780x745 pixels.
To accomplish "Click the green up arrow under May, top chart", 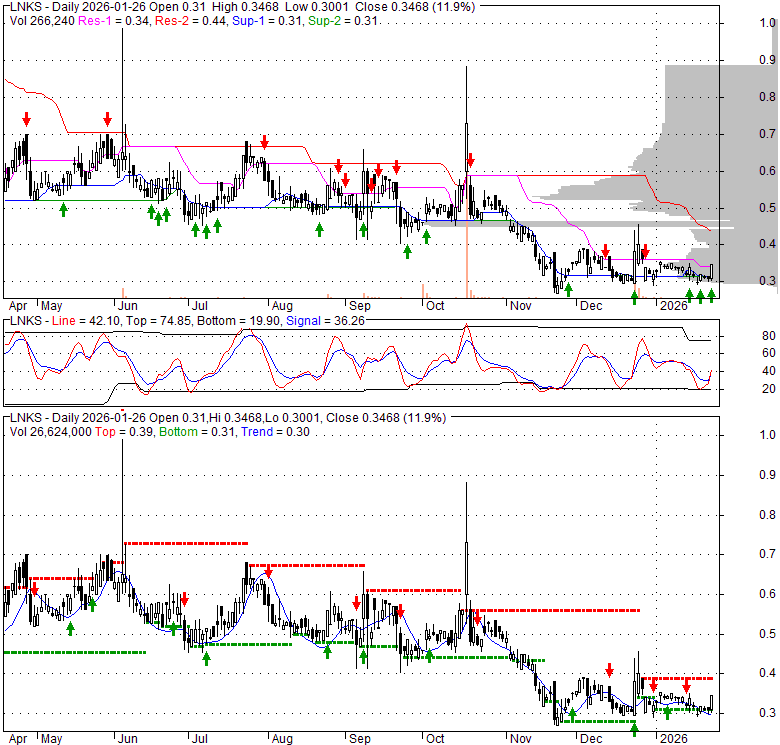I will click(x=64, y=209).
